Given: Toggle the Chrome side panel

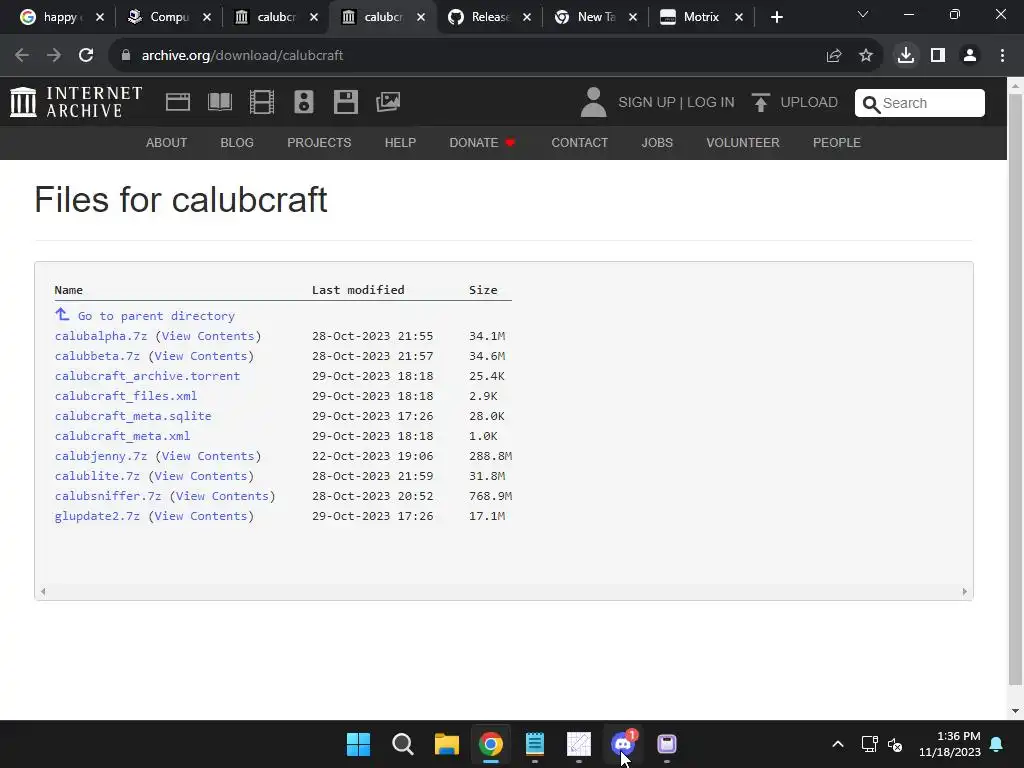Looking at the screenshot, I should tap(938, 56).
